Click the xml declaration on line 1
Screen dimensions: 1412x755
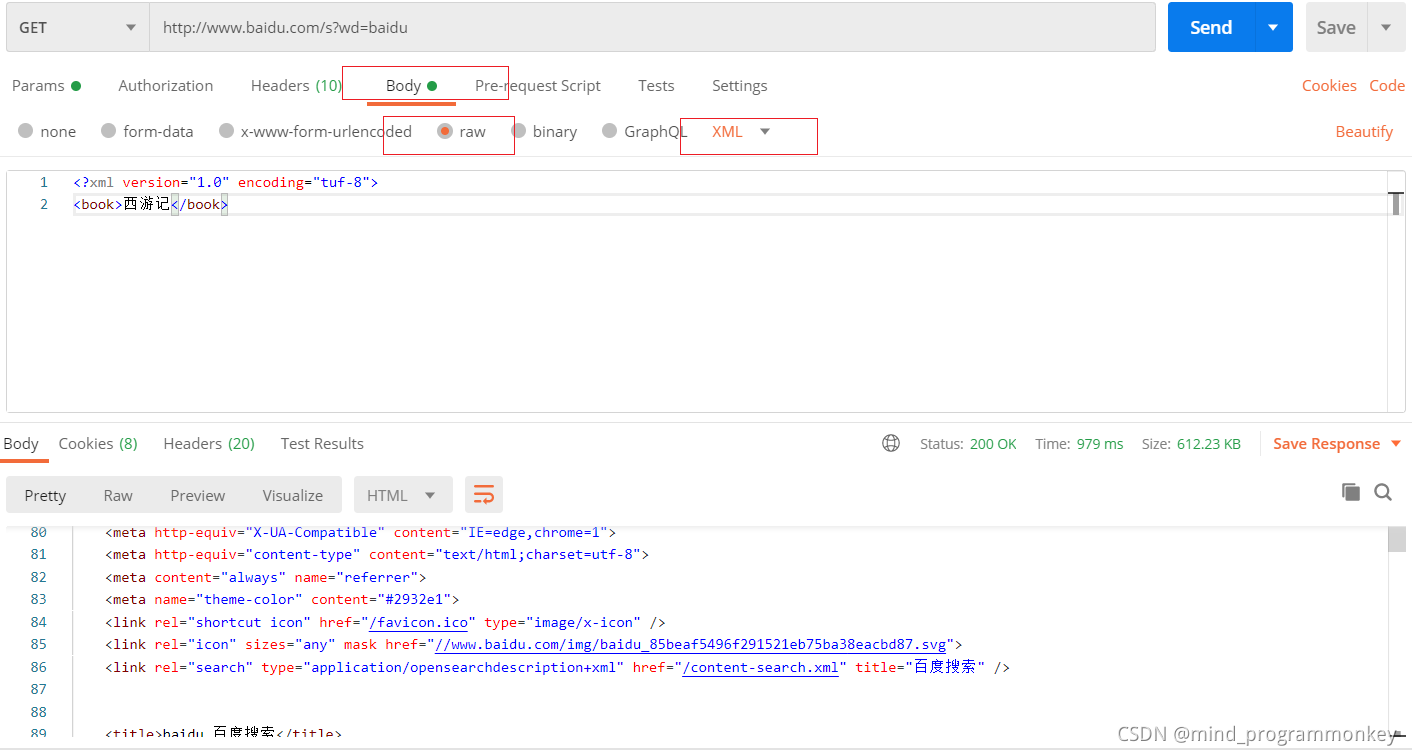point(225,182)
